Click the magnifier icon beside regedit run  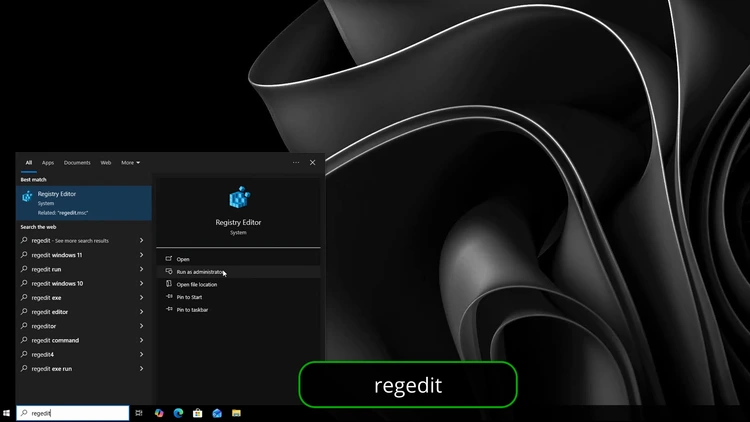coord(24,269)
